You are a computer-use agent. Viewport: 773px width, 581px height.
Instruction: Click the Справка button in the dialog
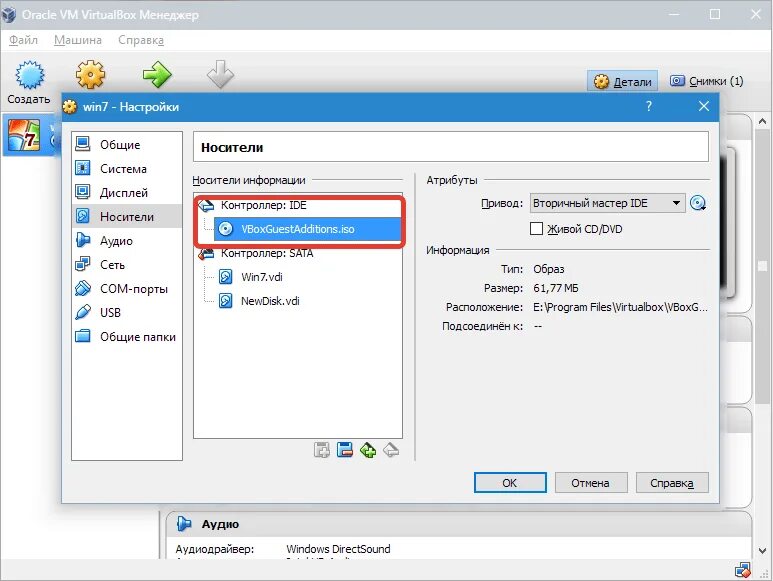point(672,482)
